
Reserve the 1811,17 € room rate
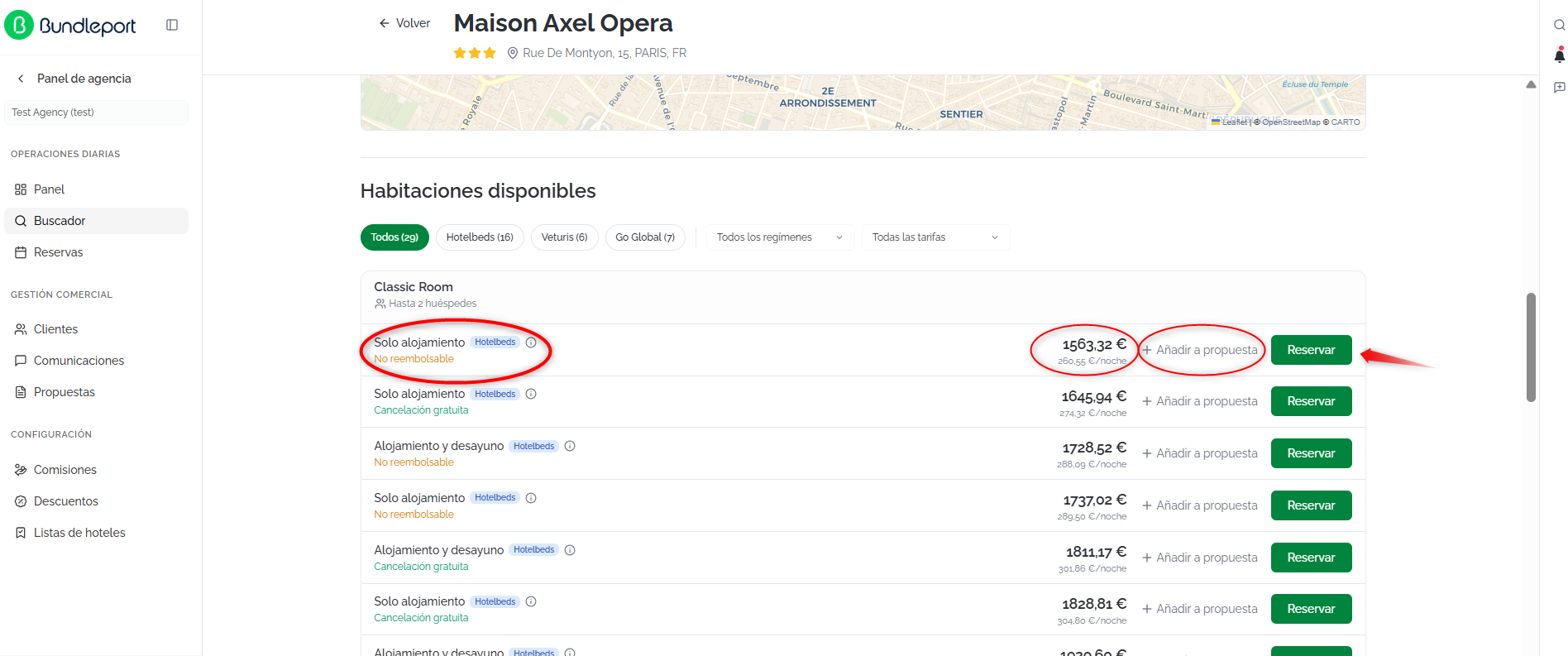click(1311, 558)
